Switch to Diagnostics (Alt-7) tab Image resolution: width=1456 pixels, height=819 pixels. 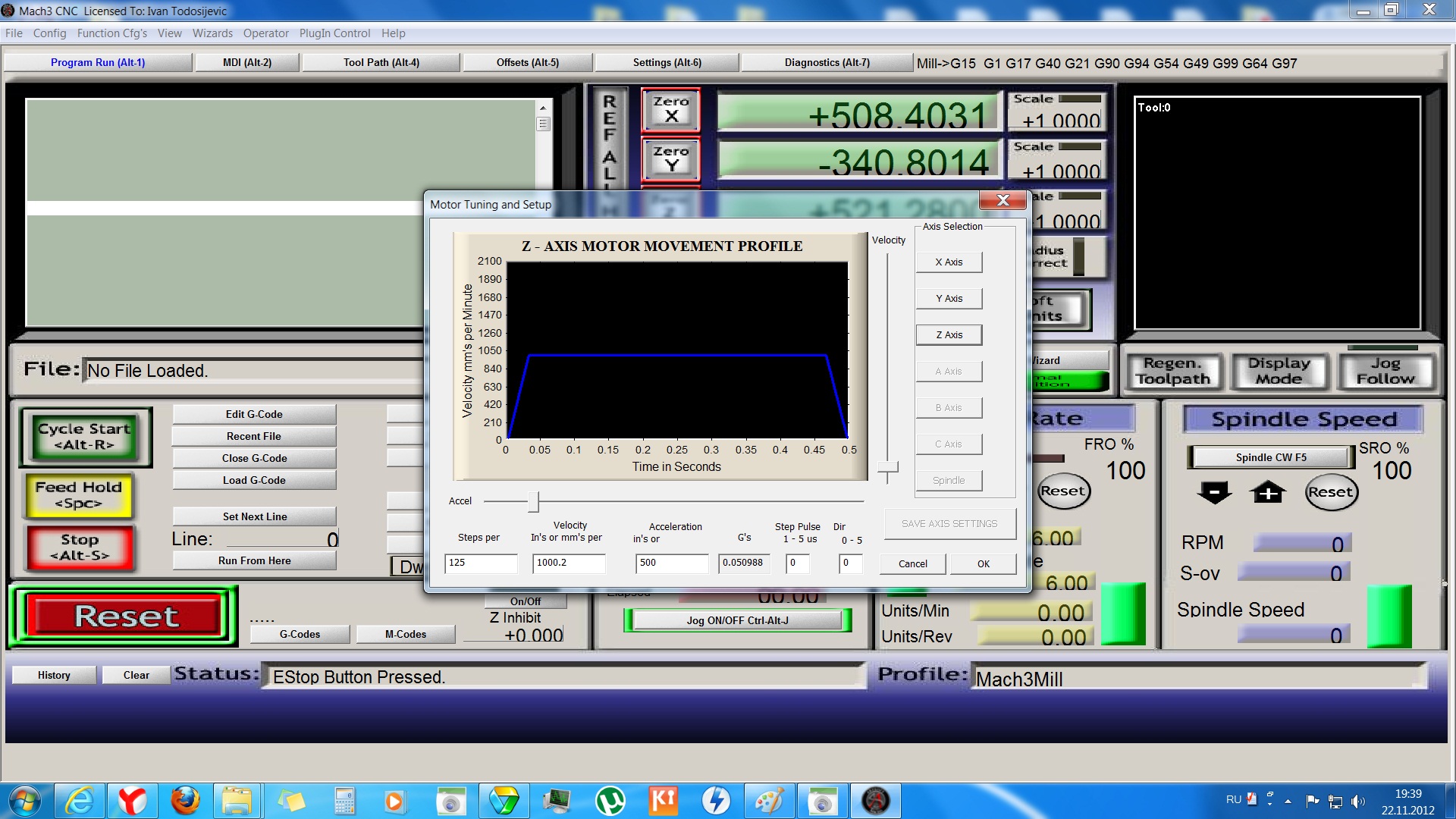tap(827, 62)
